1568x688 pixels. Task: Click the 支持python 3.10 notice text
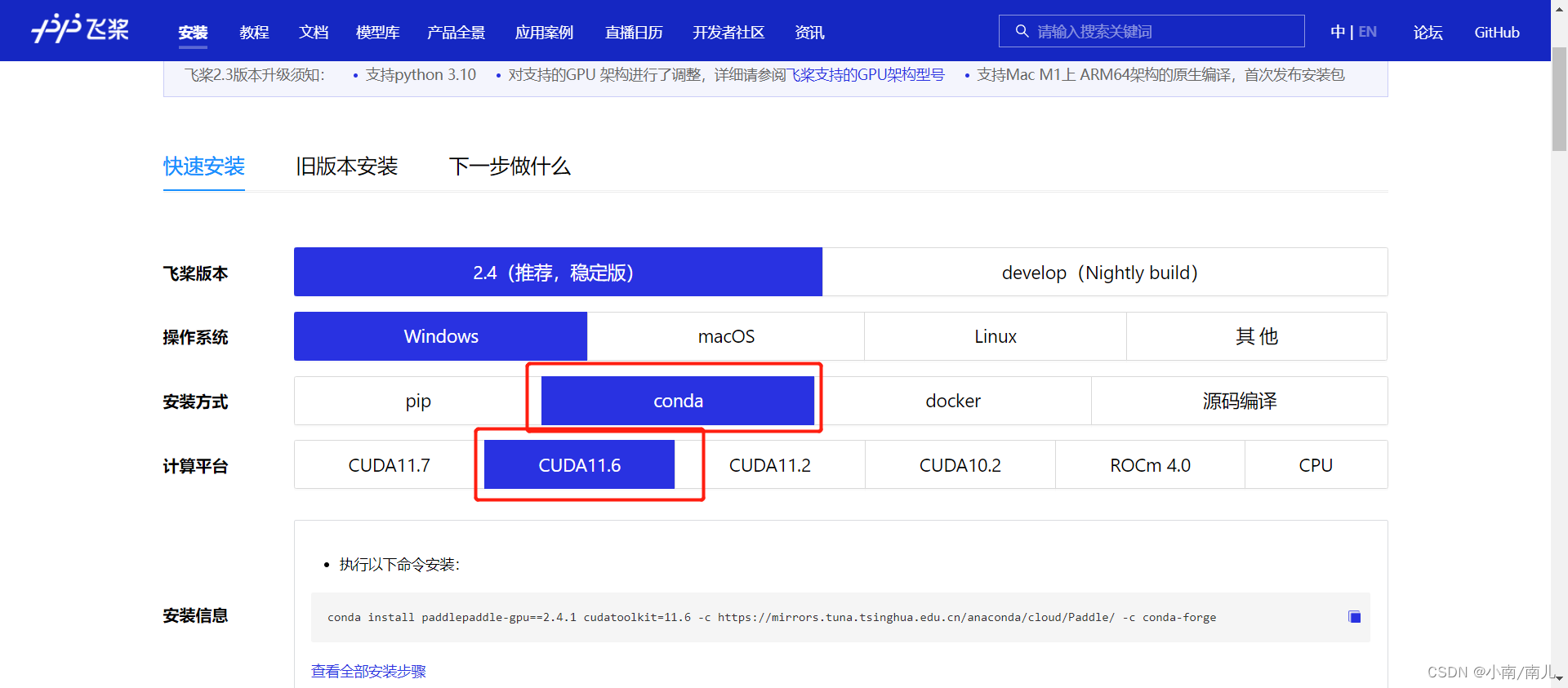coord(421,75)
